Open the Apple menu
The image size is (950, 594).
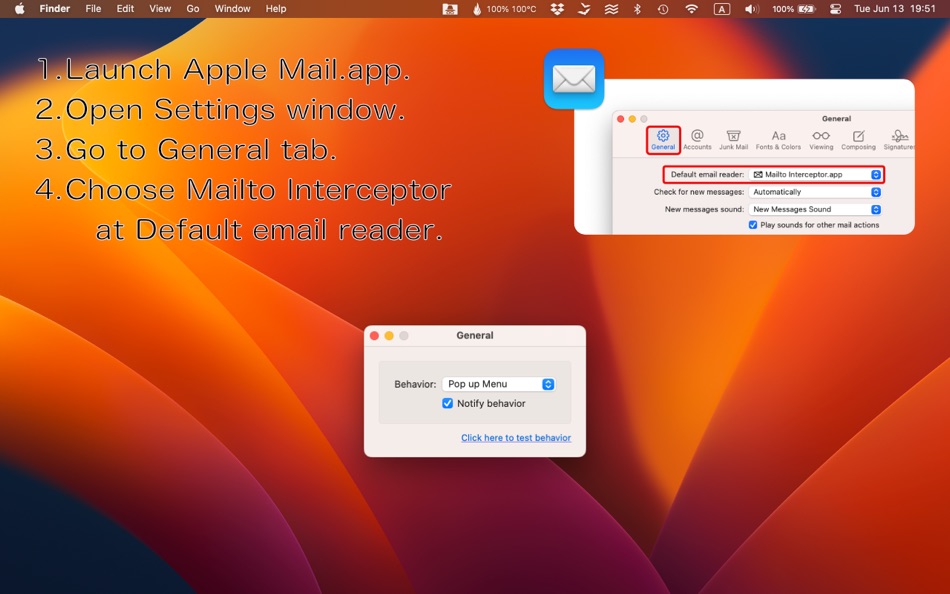(19, 8)
